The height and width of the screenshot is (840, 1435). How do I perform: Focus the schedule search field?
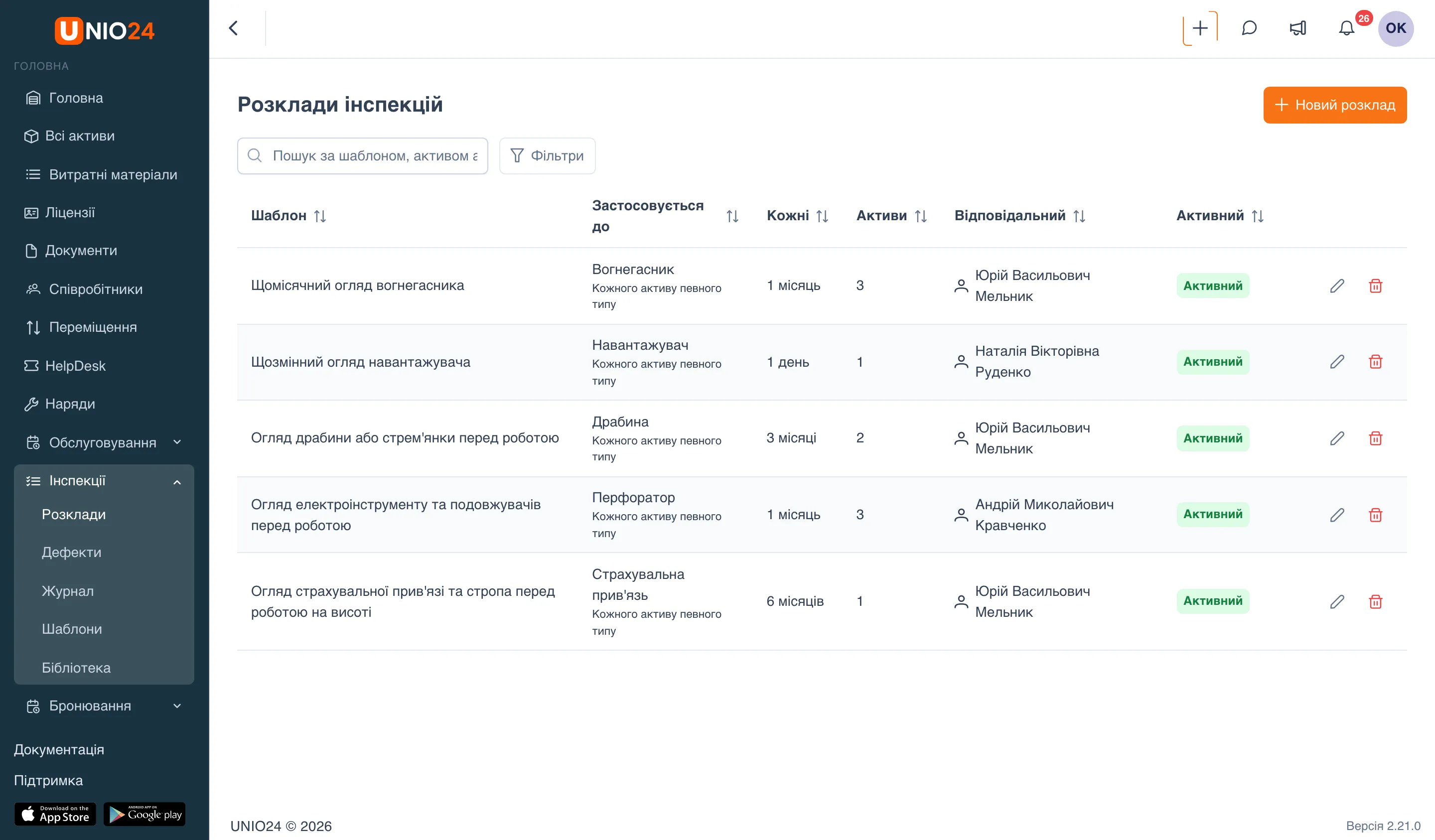click(362, 155)
